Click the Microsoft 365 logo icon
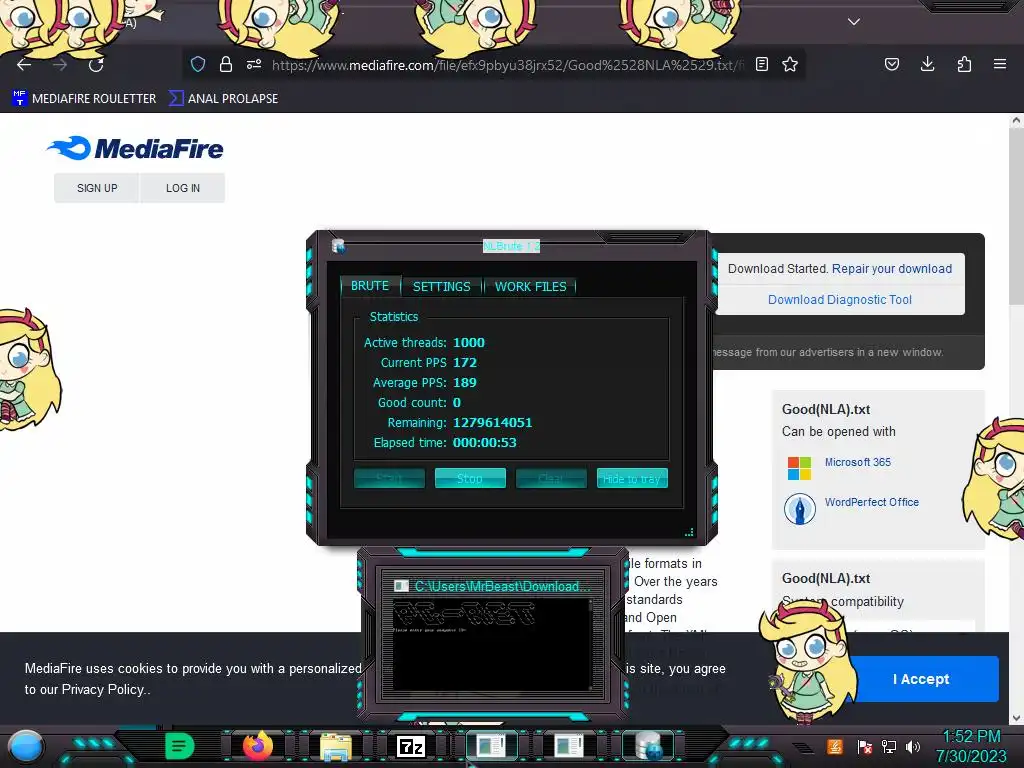The width and height of the screenshot is (1024, 768). [x=799, y=468]
